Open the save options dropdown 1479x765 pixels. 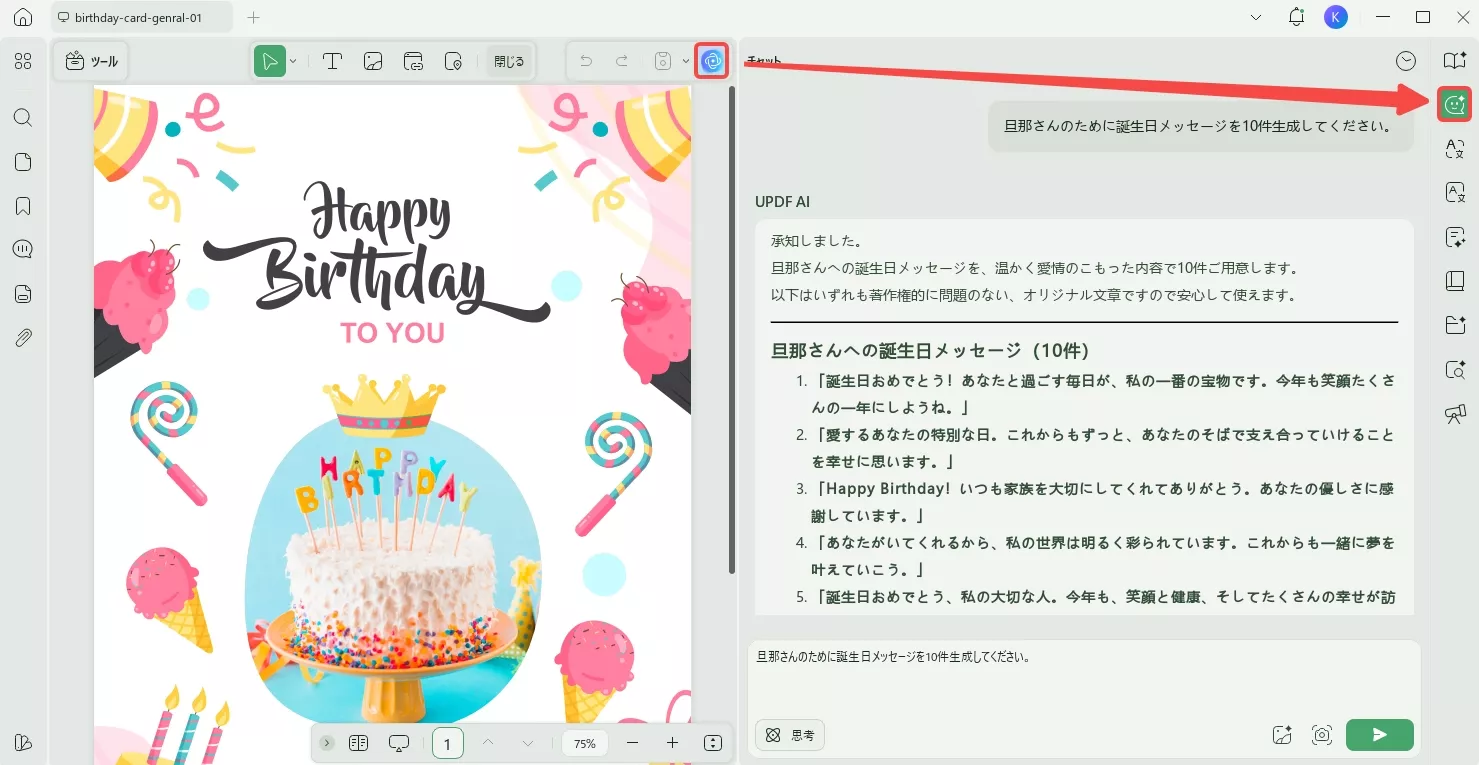point(685,61)
